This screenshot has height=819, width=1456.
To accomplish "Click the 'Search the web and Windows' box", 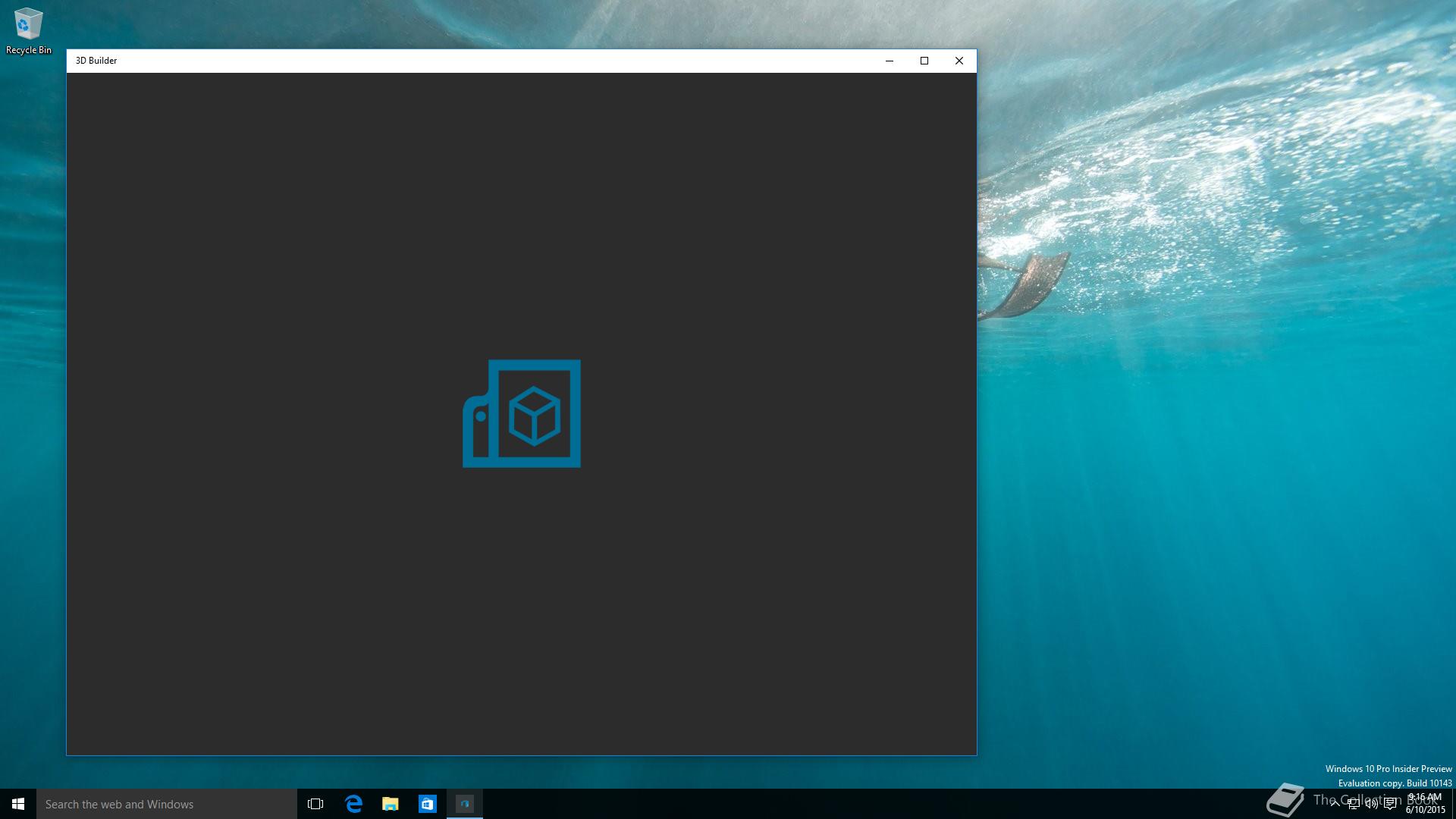I will tap(167, 804).
